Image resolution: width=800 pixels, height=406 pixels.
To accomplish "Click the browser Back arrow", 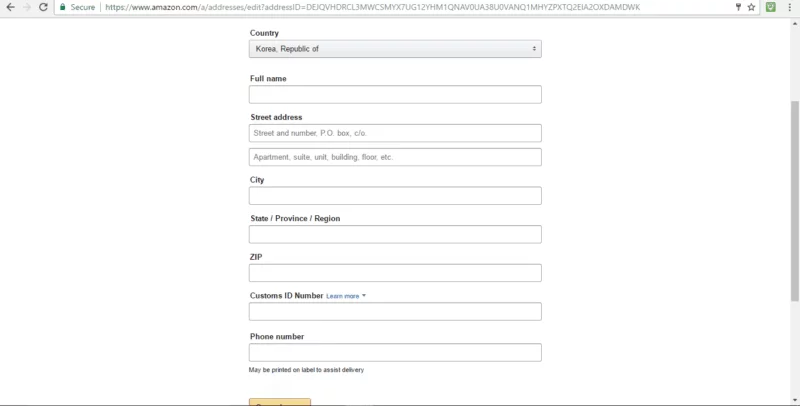I will pyautogui.click(x=10, y=7).
